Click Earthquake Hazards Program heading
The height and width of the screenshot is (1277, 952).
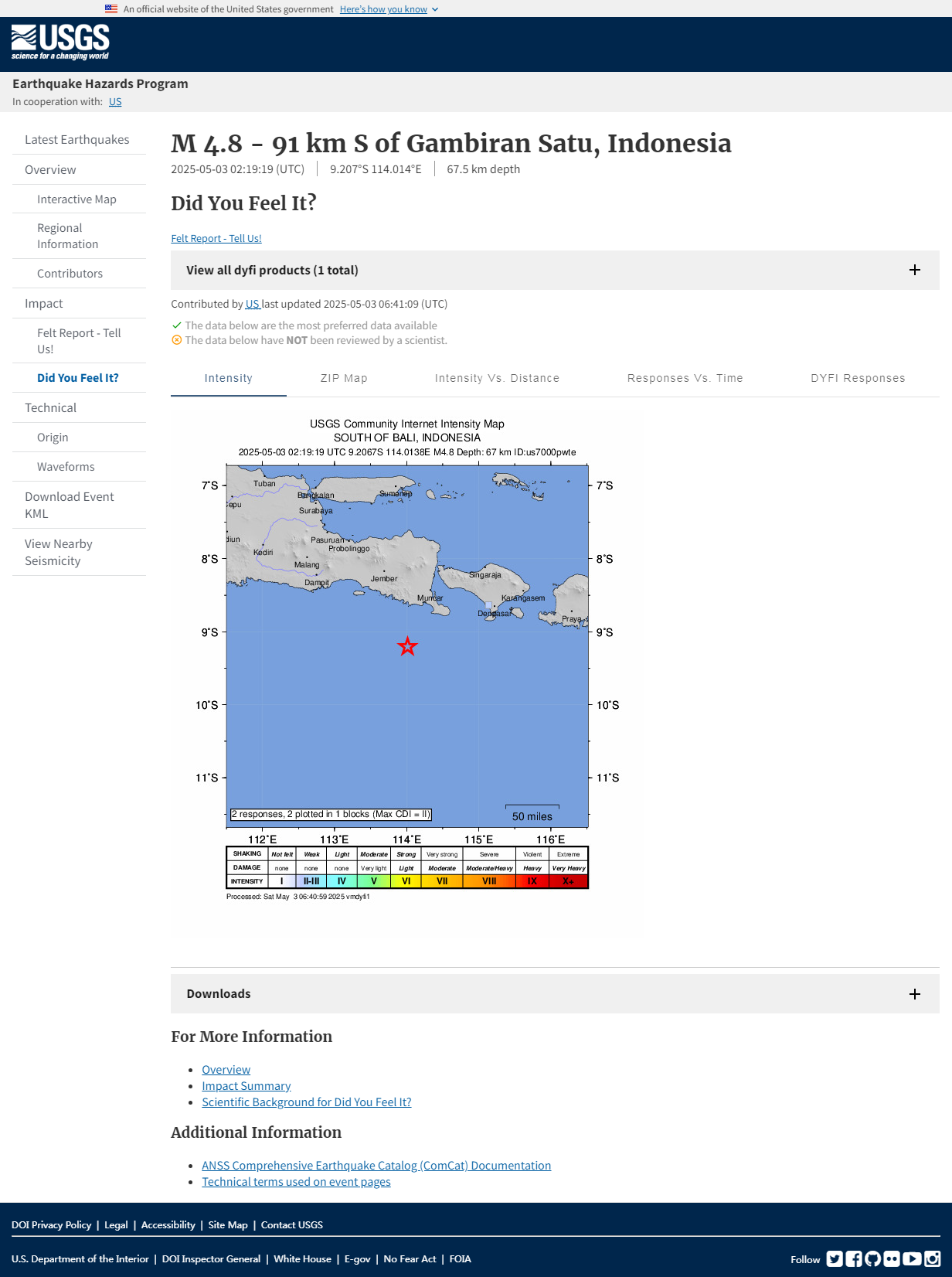click(x=100, y=83)
